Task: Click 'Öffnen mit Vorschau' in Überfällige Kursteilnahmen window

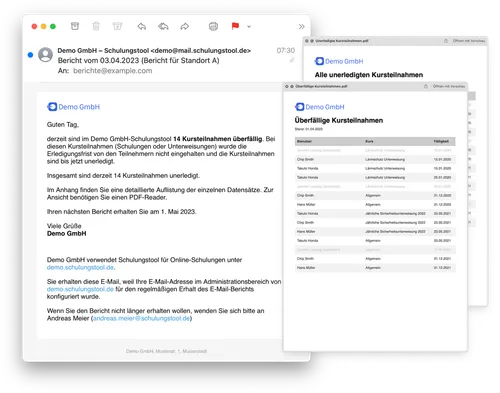Action: click(x=449, y=86)
